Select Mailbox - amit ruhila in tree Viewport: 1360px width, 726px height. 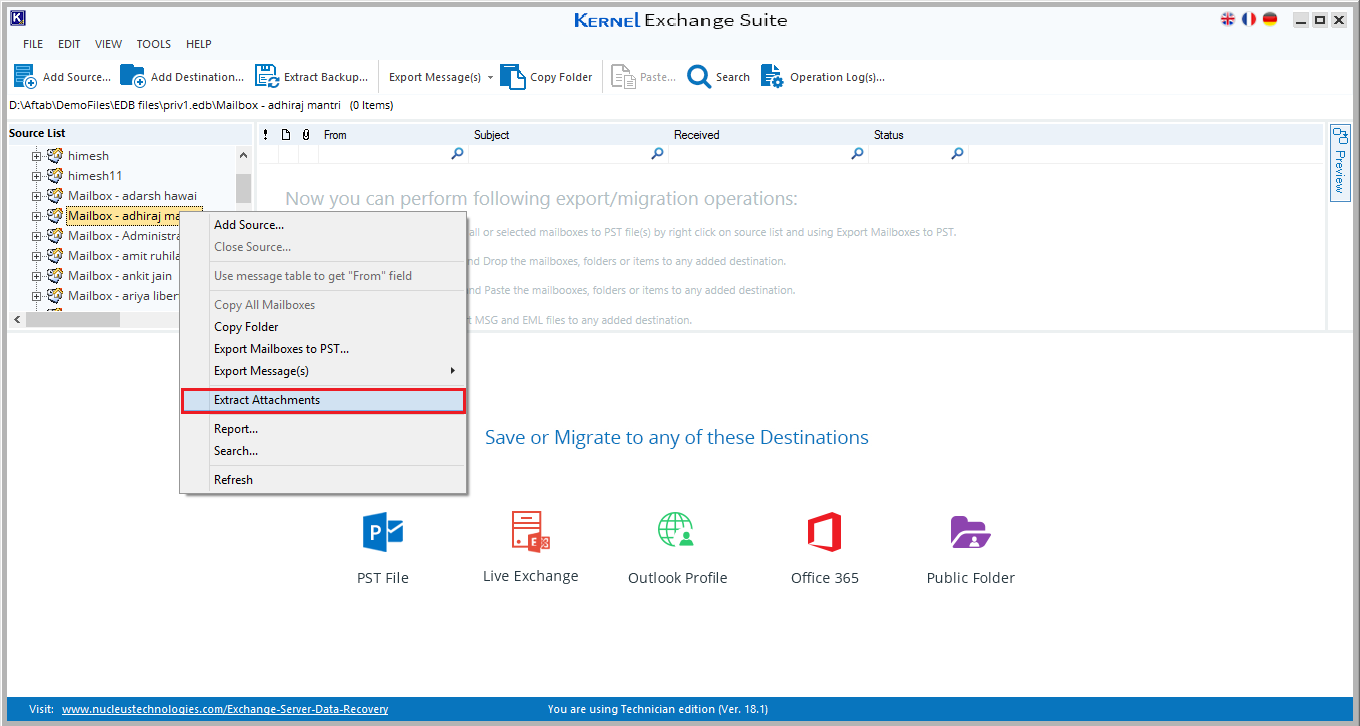click(x=124, y=256)
